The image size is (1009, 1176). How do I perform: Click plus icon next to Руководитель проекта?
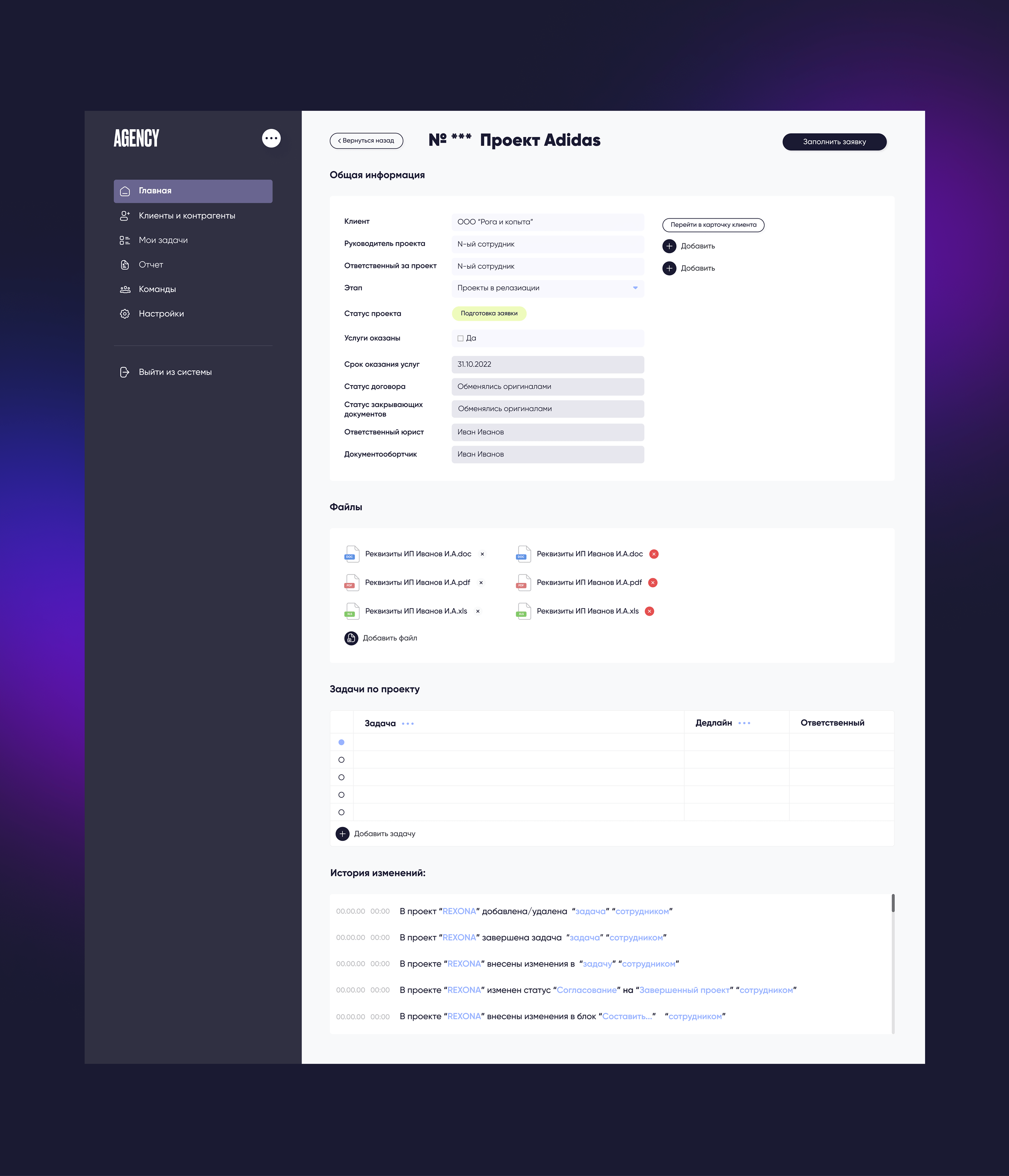pos(670,246)
